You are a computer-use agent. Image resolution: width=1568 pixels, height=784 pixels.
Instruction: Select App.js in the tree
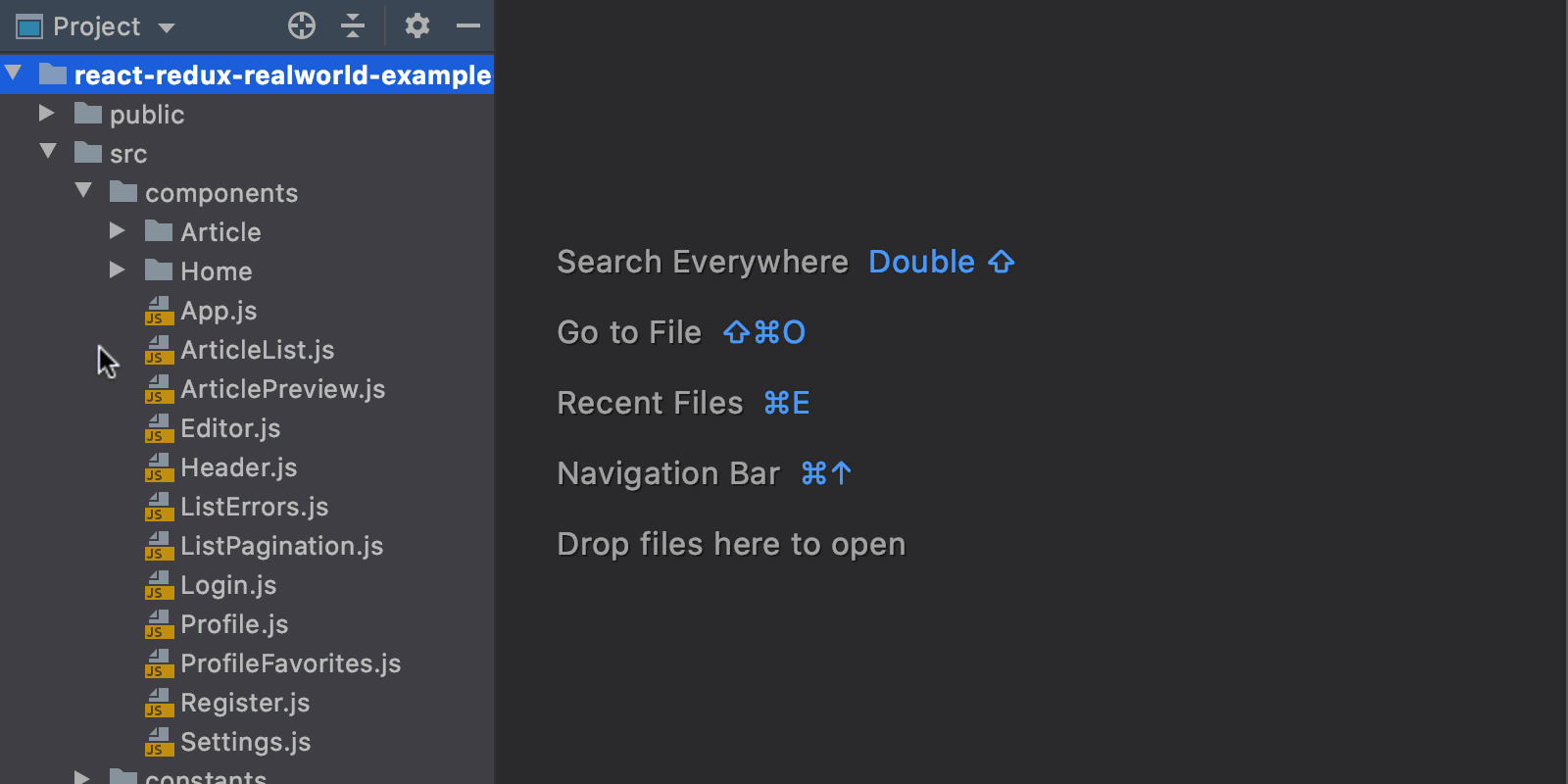(x=219, y=312)
